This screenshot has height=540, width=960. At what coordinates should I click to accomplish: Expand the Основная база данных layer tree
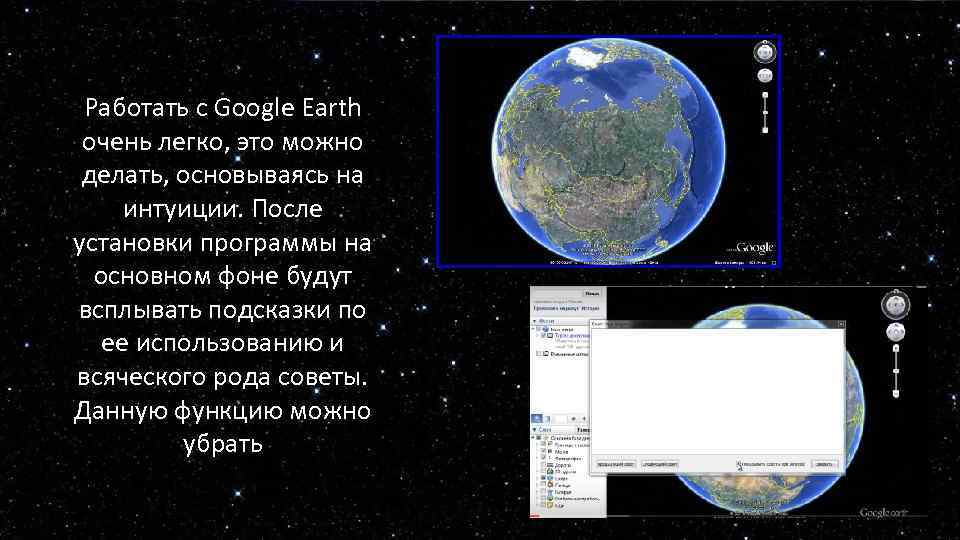click(533, 438)
